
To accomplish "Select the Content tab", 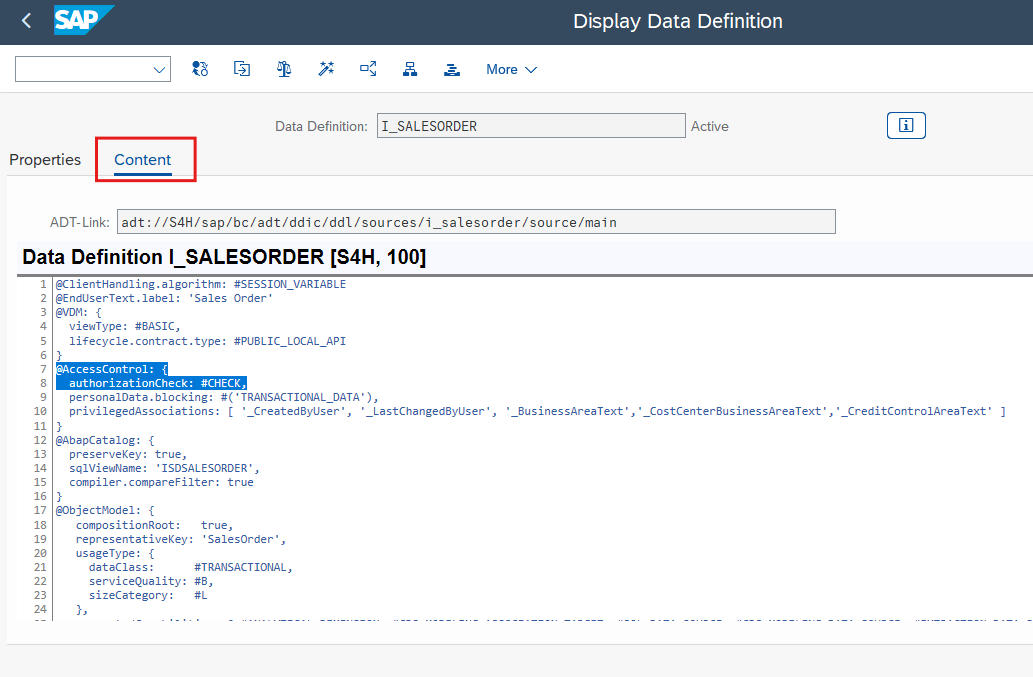I will 142,160.
